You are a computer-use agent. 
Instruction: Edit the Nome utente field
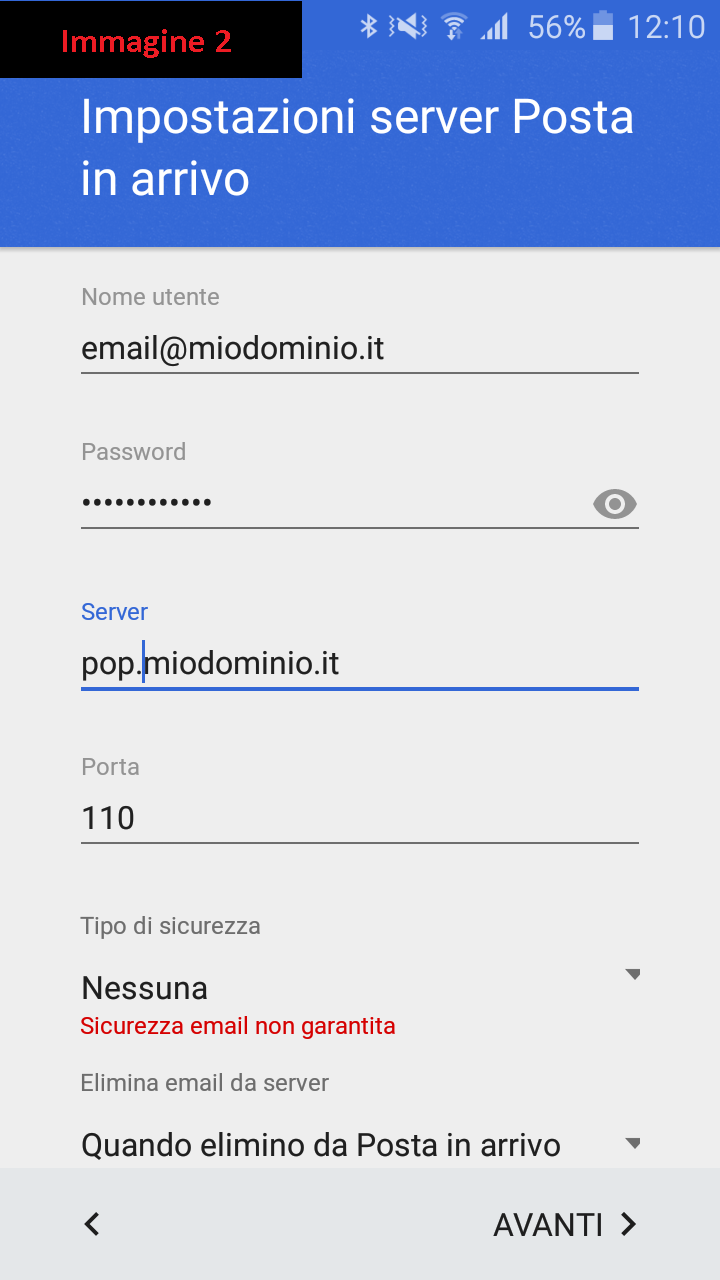pyautogui.click(x=358, y=349)
